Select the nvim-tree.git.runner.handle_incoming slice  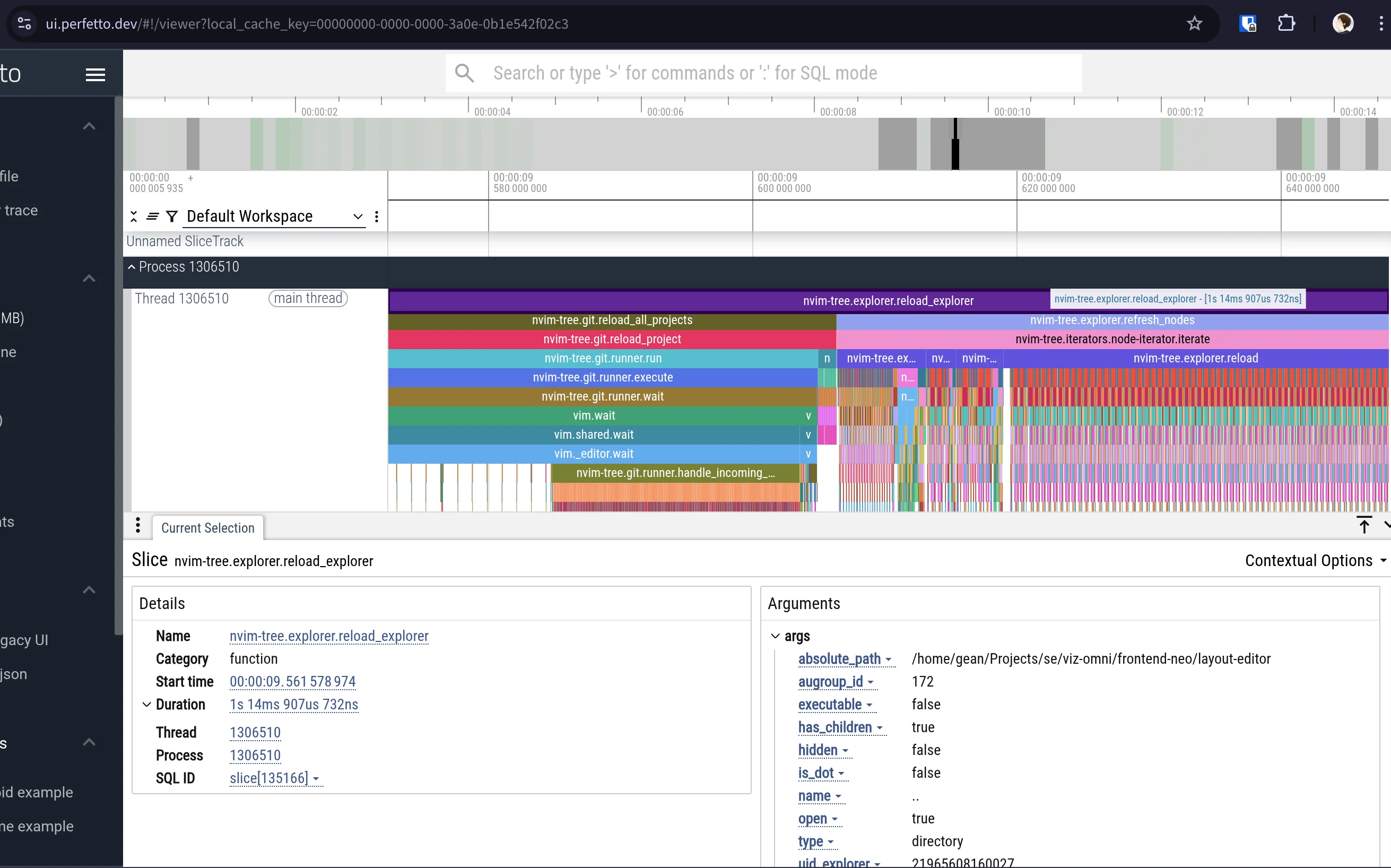(x=675, y=473)
